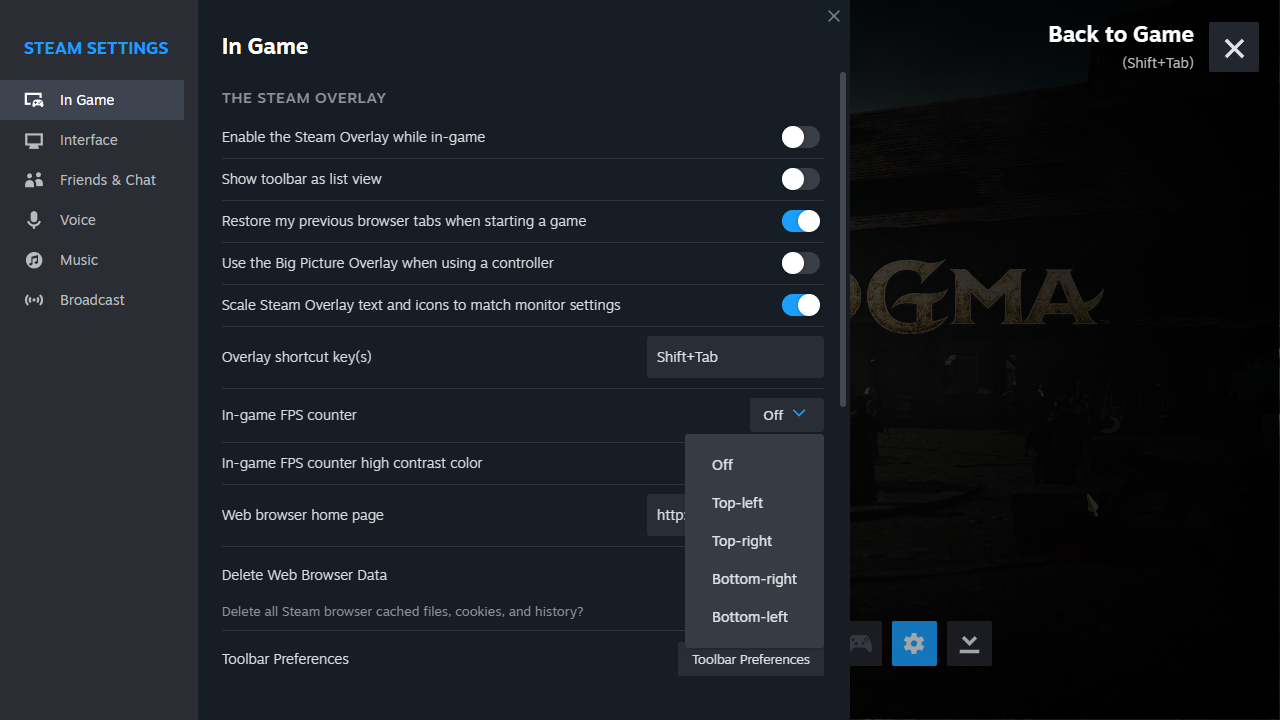Toggle Show toolbar as list view
Screen dimensions: 1280x720
[799, 179]
